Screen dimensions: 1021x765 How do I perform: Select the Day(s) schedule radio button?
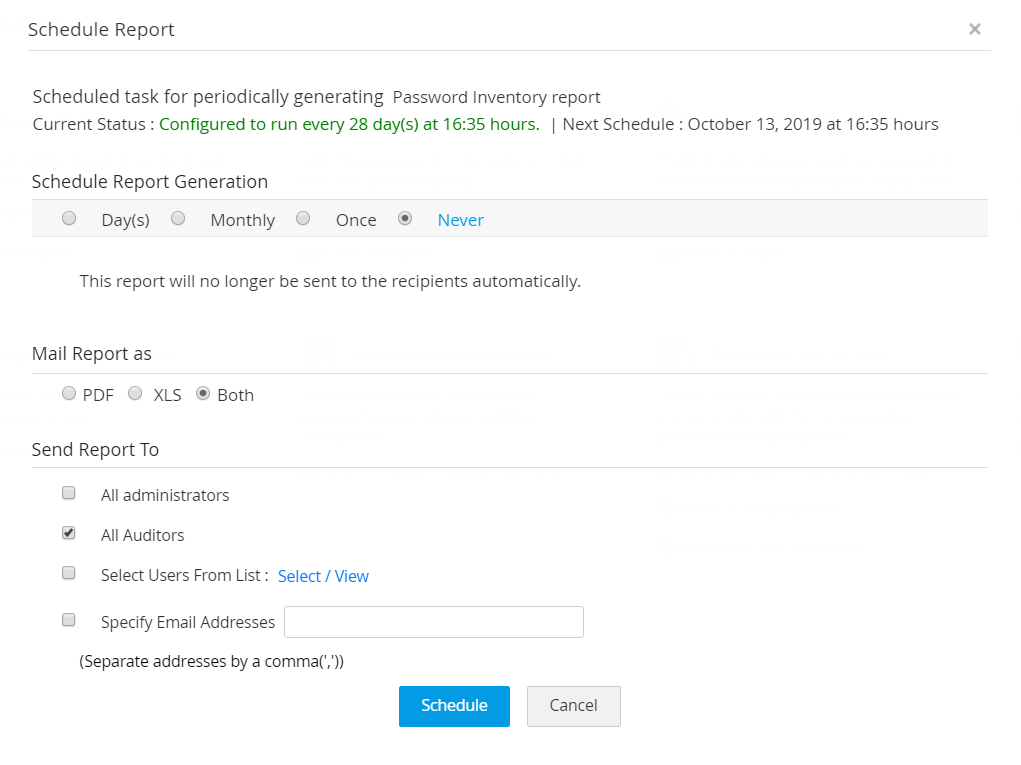tap(69, 218)
